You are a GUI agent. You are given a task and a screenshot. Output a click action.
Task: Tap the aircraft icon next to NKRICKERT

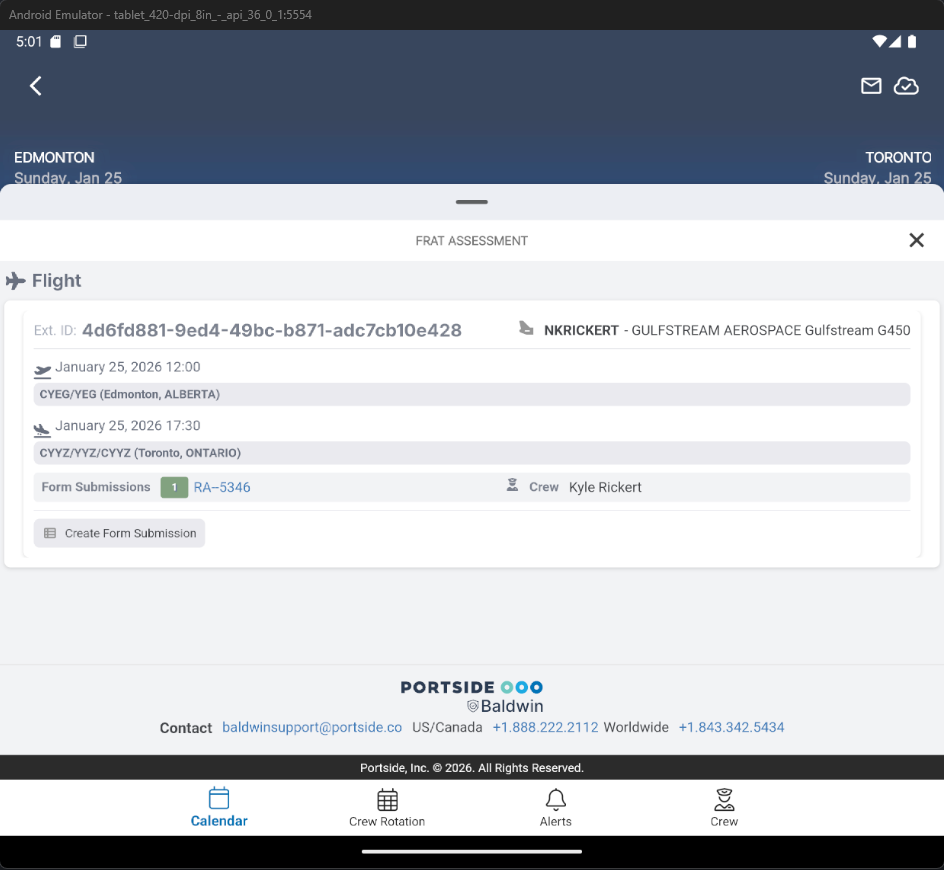coord(526,329)
